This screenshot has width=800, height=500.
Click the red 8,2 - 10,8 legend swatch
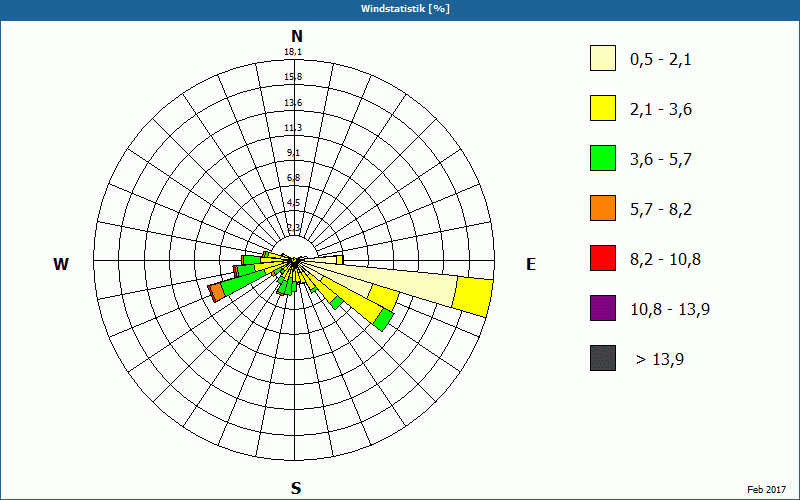(603, 258)
